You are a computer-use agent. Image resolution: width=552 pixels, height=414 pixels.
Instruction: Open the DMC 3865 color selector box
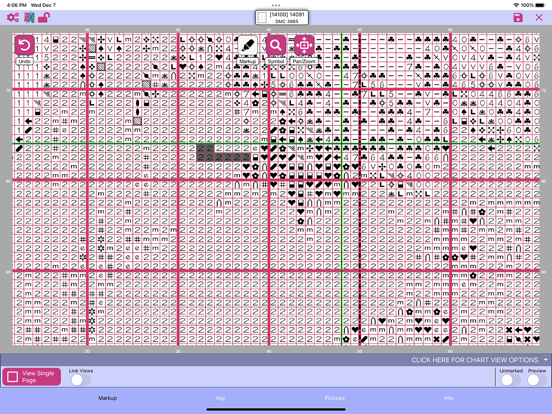282,18
